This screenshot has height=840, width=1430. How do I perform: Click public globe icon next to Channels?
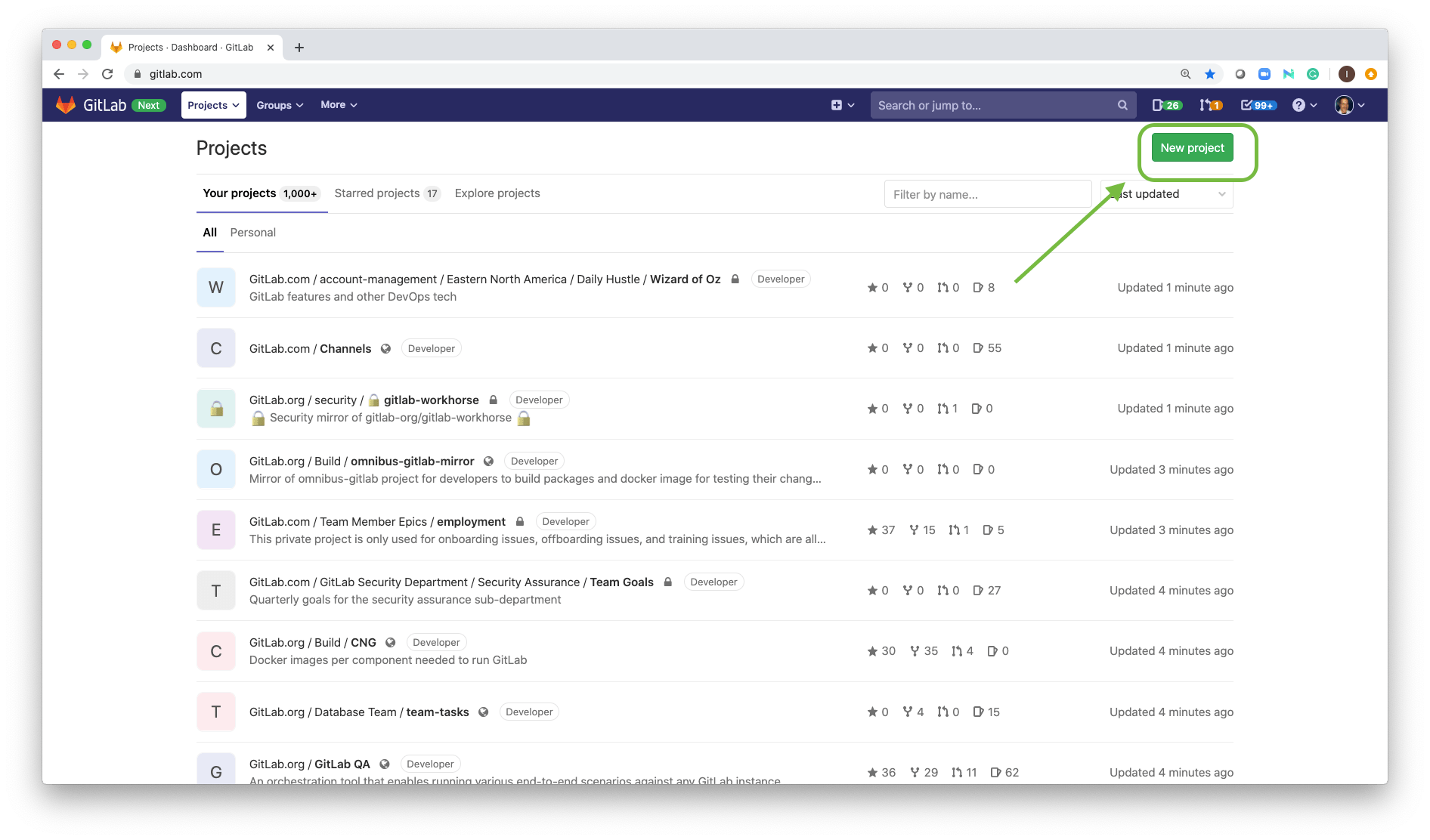pyautogui.click(x=386, y=349)
